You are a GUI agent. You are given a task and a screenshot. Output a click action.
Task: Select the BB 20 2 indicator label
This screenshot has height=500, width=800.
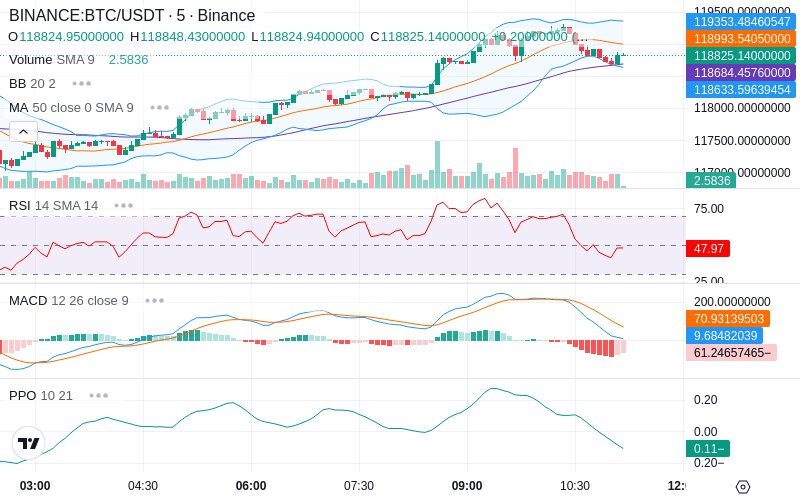pos(32,84)
